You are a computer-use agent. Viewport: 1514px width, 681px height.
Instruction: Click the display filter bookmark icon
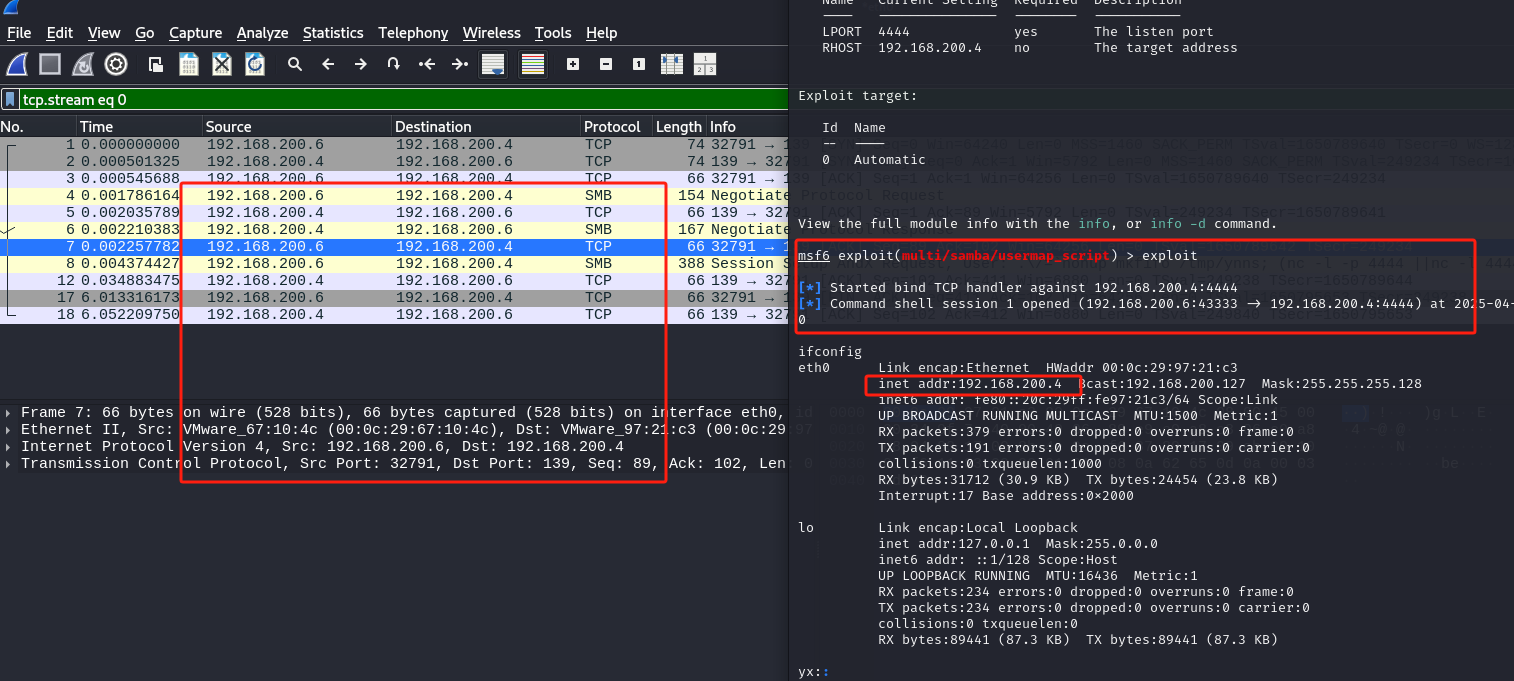pyautogui.click(x=10, y=99)
